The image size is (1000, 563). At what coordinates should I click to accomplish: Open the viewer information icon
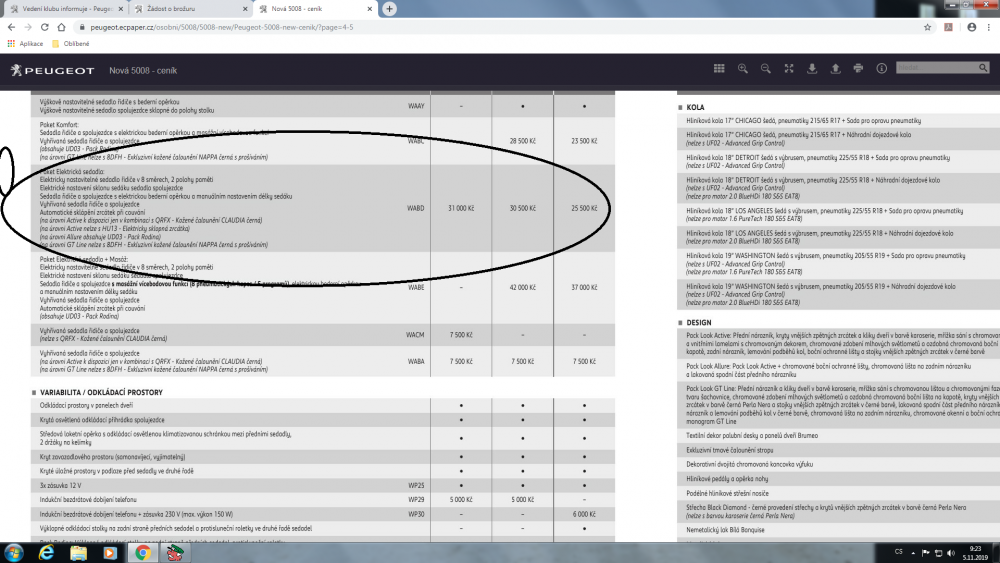(881, 68)
